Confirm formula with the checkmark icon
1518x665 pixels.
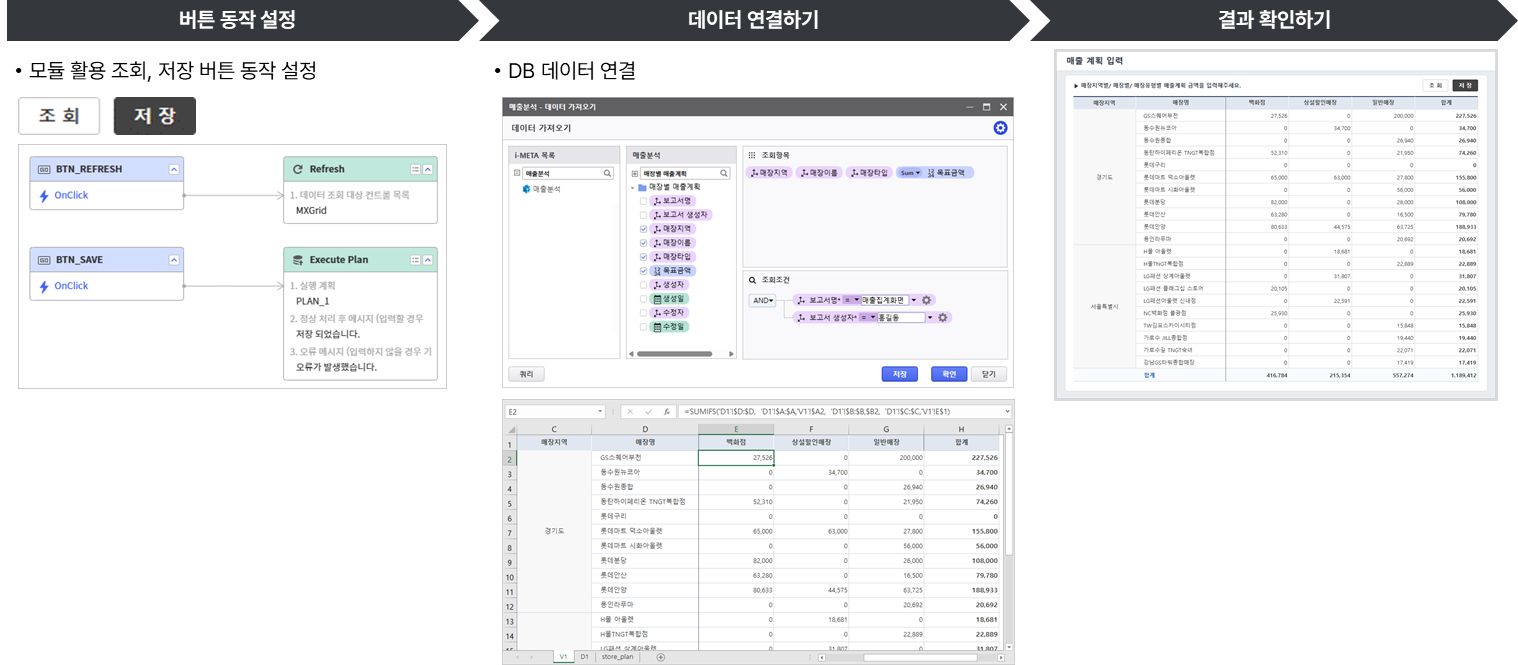point(649,411)
